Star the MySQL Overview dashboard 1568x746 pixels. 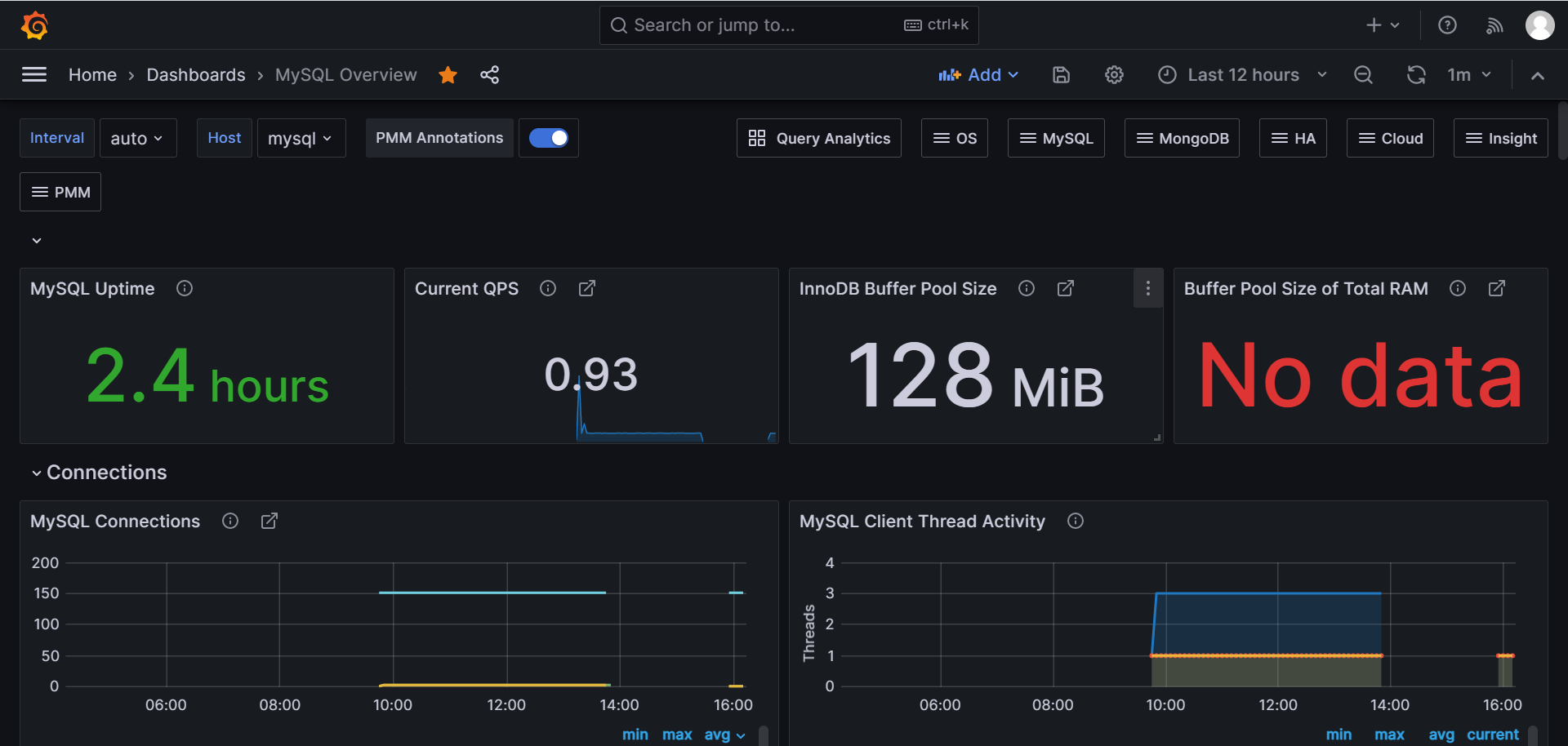[448, 74]
